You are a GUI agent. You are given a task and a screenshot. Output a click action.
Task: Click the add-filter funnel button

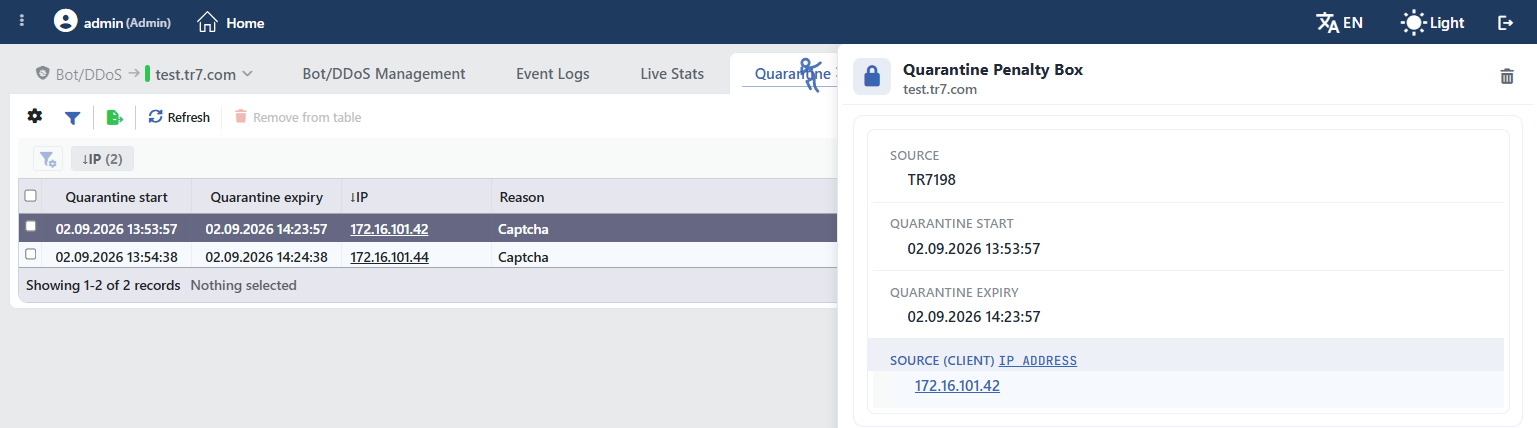click(48, 158)
